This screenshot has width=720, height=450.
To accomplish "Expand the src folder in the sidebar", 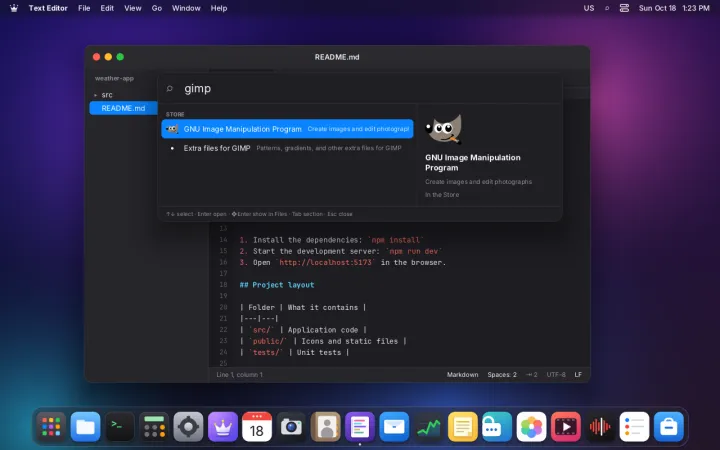I will point(96,95).
